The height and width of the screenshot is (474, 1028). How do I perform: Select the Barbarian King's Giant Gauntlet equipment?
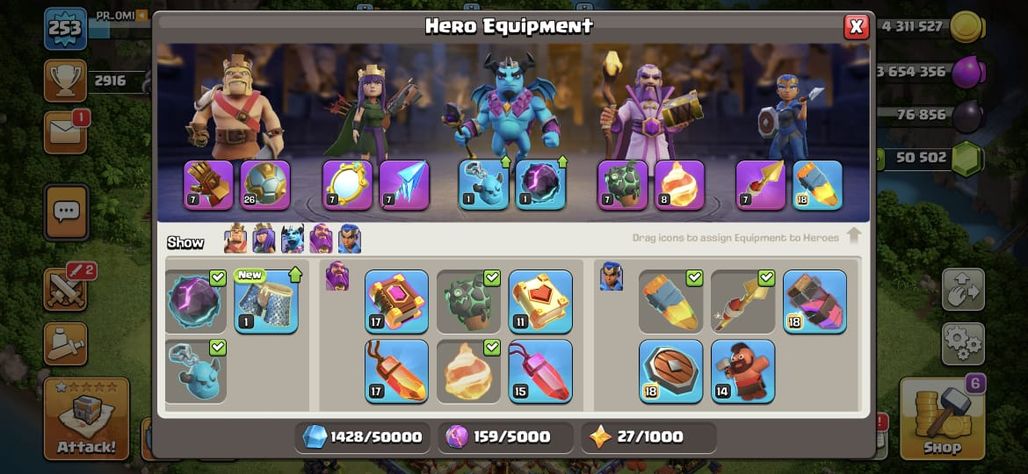pos(208,185)
